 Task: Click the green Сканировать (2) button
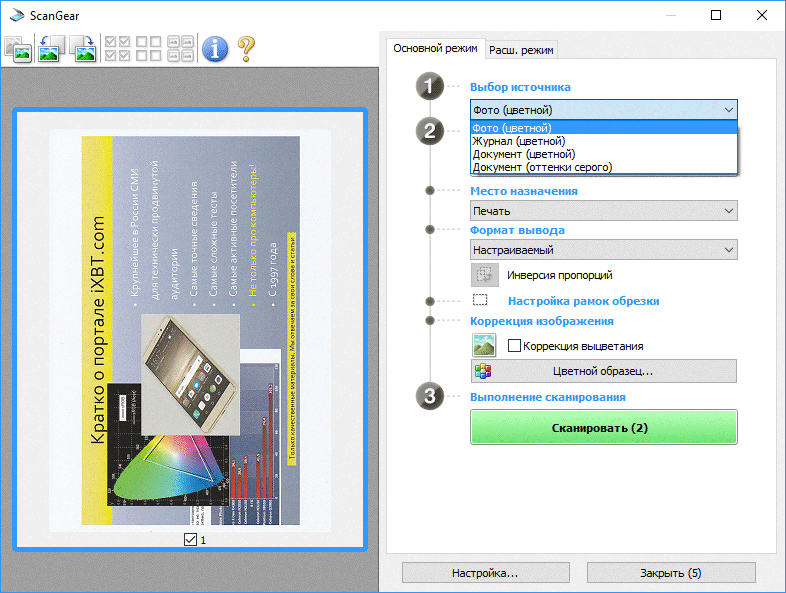pos(604,428)
